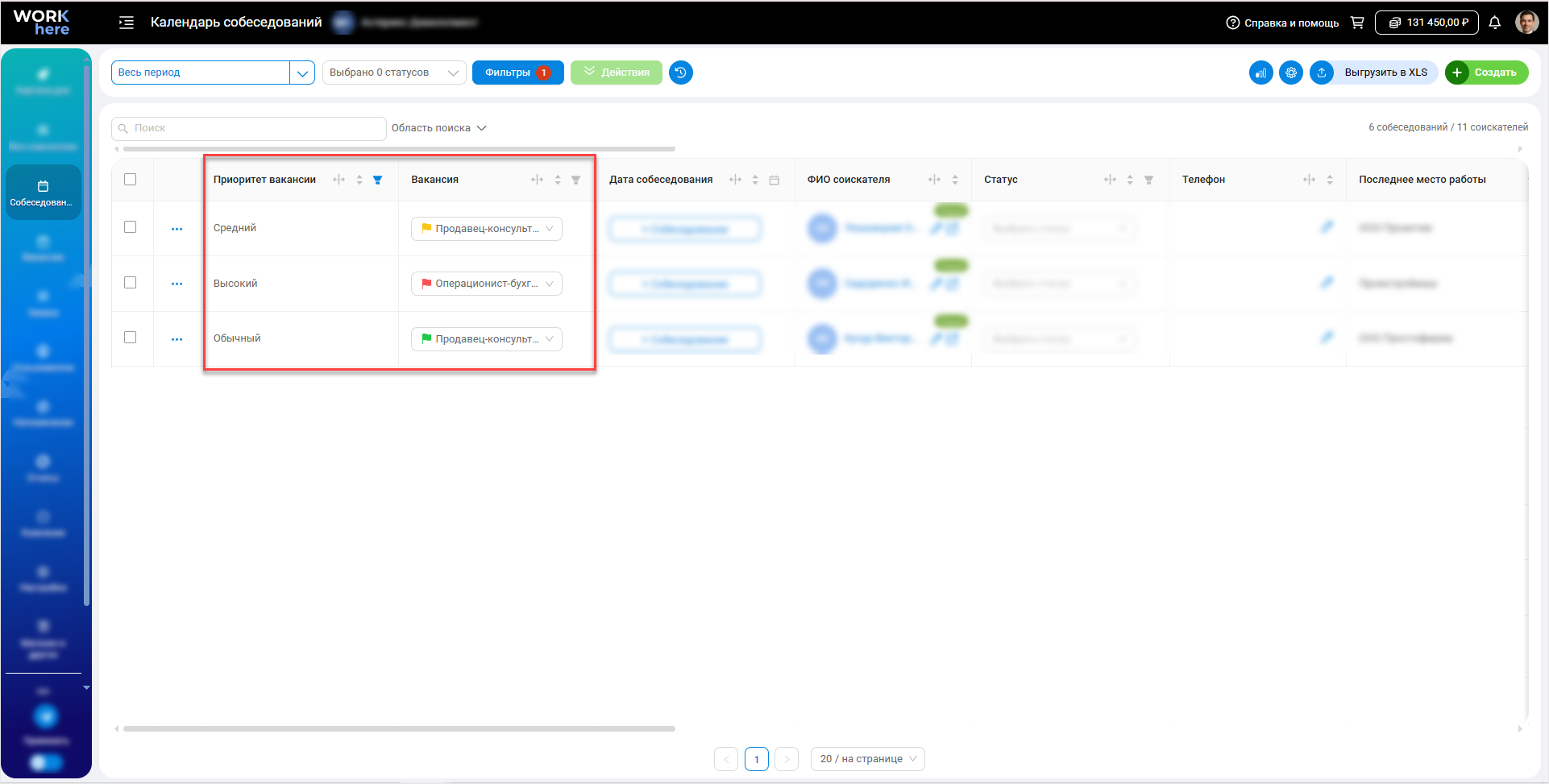This screenshot has height=784, width=1549.
Task: Go to page 1 in pagination
Action: pos(757,759)
